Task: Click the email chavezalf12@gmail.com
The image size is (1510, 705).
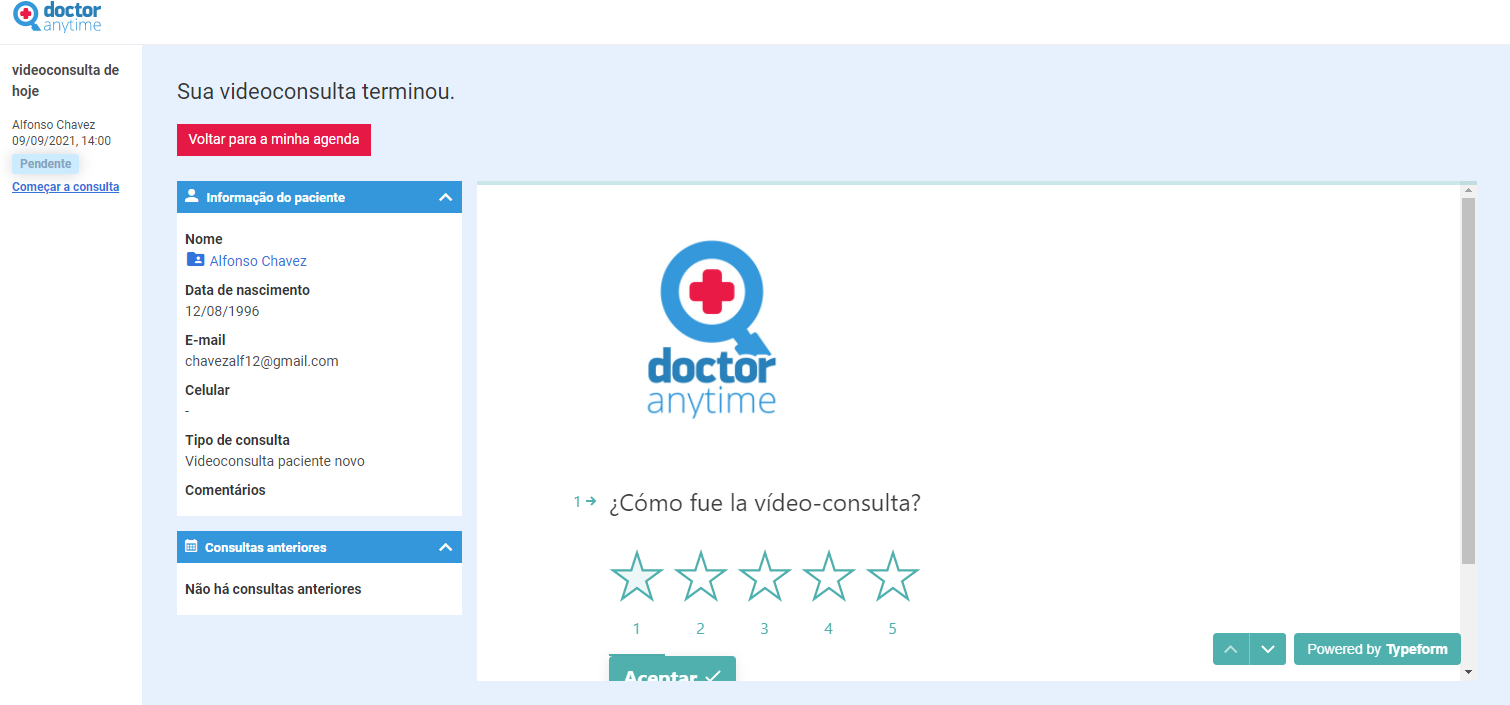Action: tap(262, 361)
